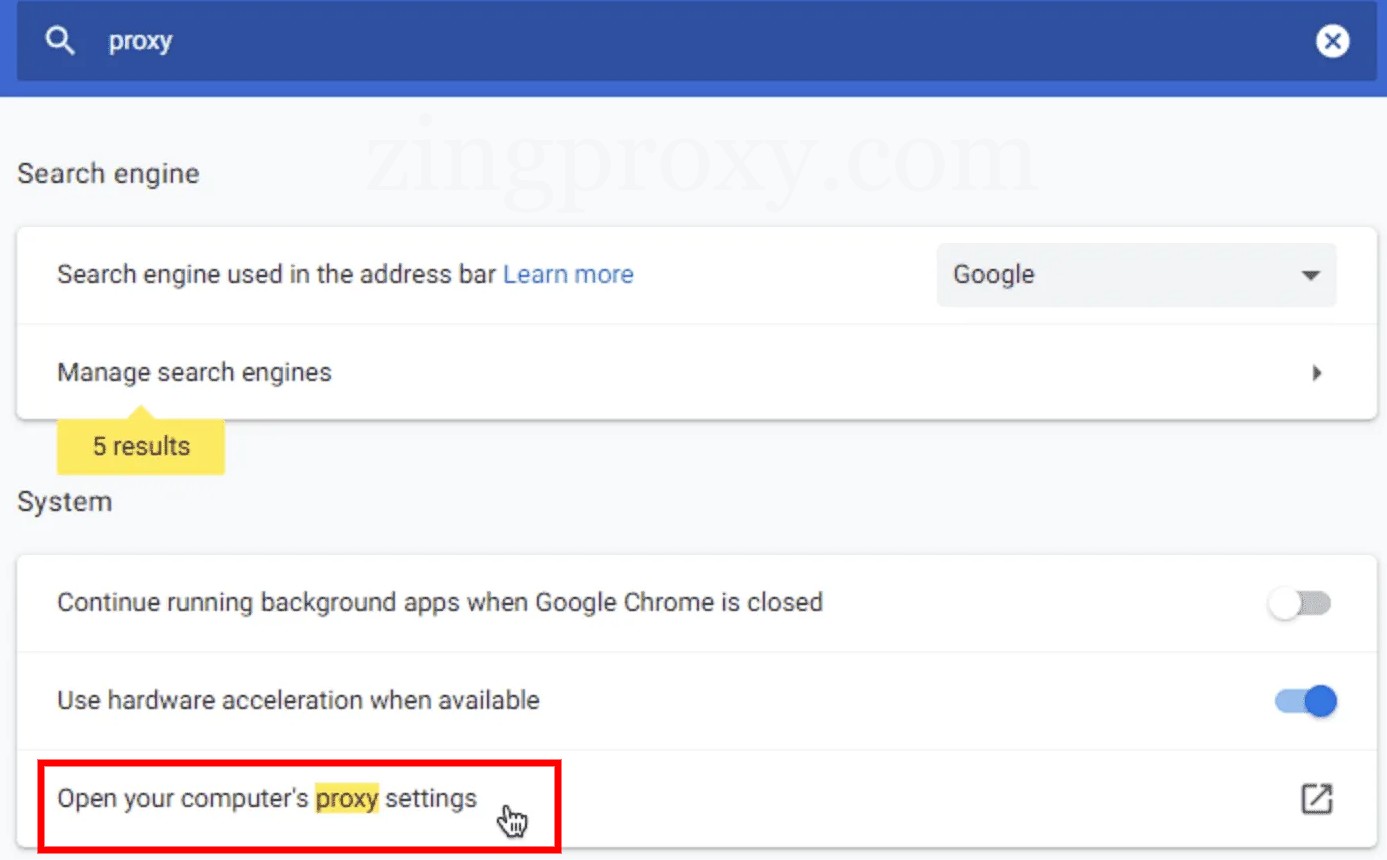
Task: Open the Learn more link
Action: coord(568,274)
